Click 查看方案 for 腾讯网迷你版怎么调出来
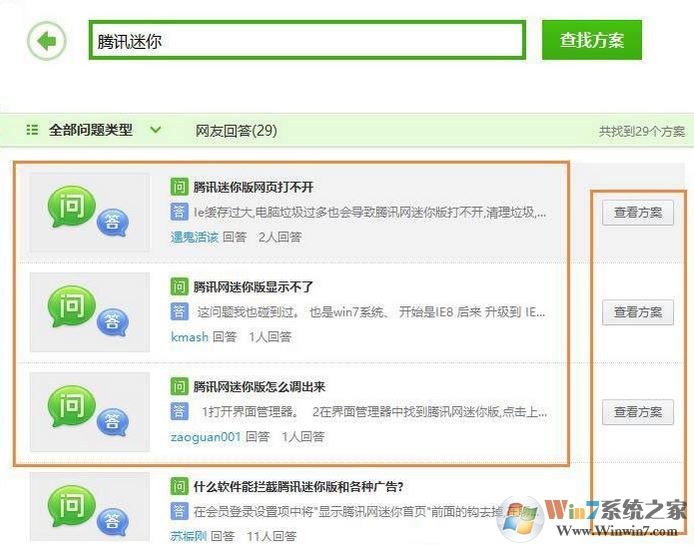The image size is (694, 545). tap(637, 412)
